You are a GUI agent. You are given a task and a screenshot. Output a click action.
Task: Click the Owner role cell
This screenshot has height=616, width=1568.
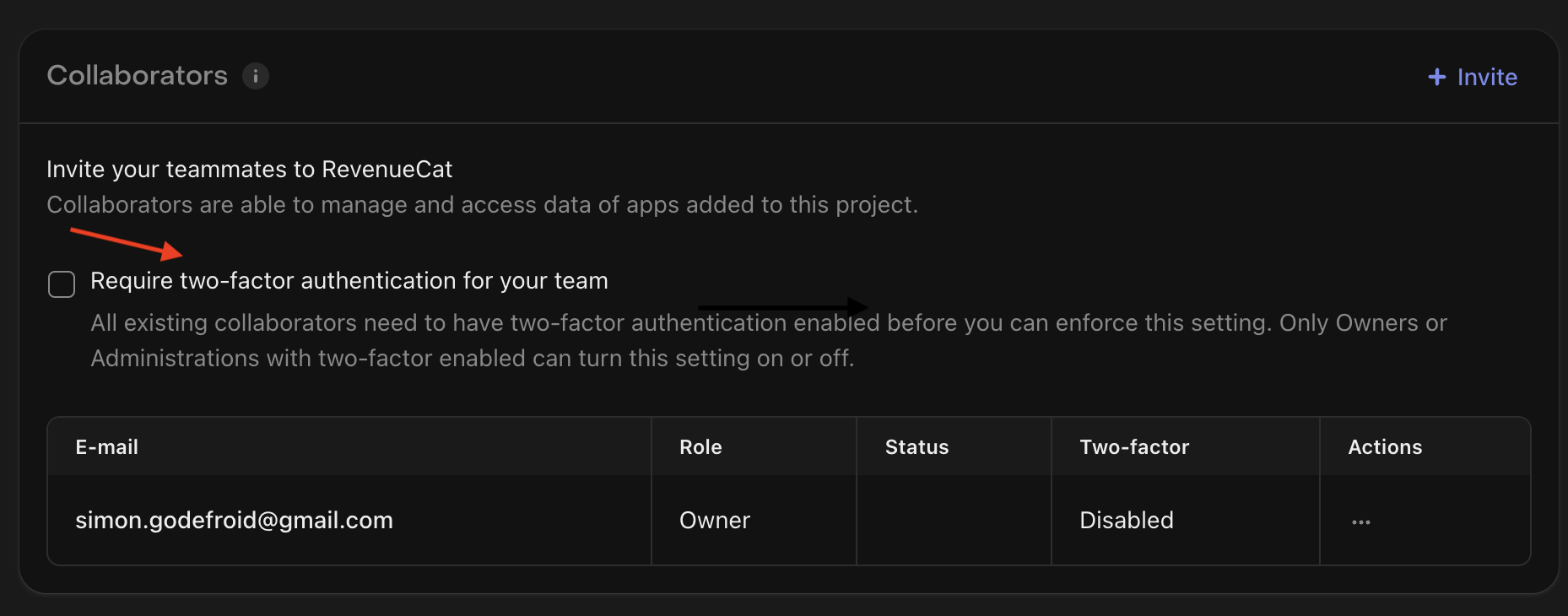(714, 521)
